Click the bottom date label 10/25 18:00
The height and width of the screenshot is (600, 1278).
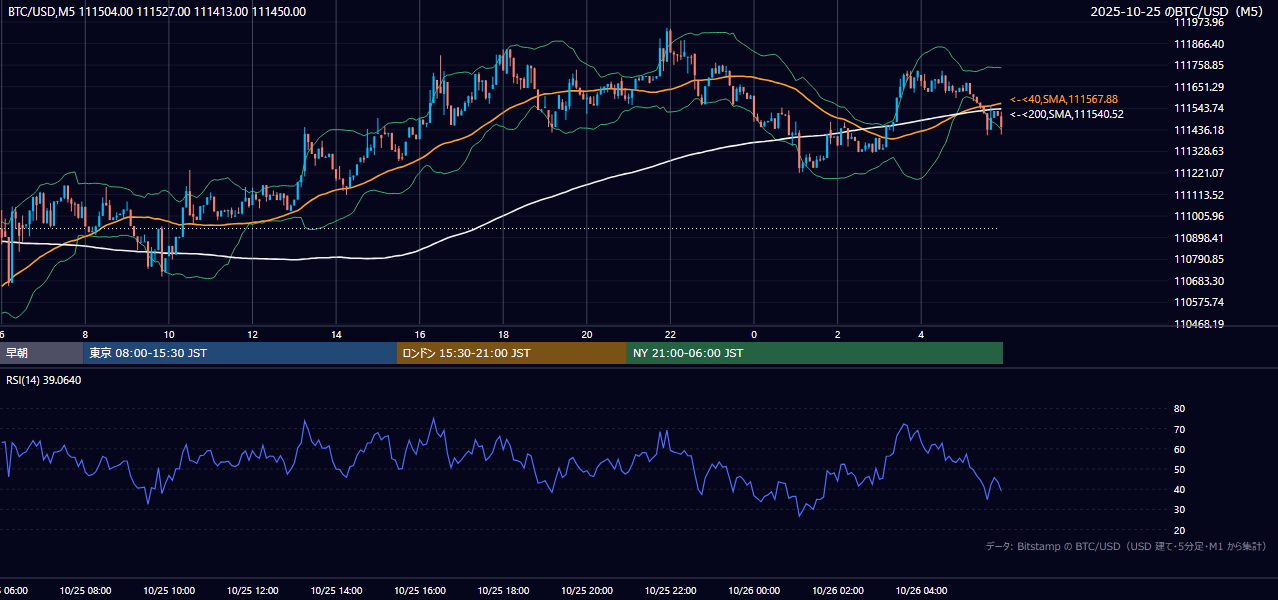coord(503,591)
